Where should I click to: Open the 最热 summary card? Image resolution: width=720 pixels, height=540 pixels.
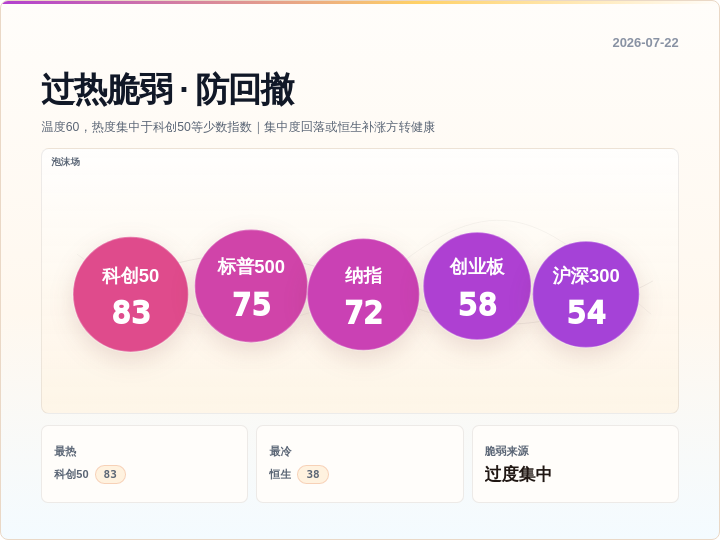(x=145, y=464)
